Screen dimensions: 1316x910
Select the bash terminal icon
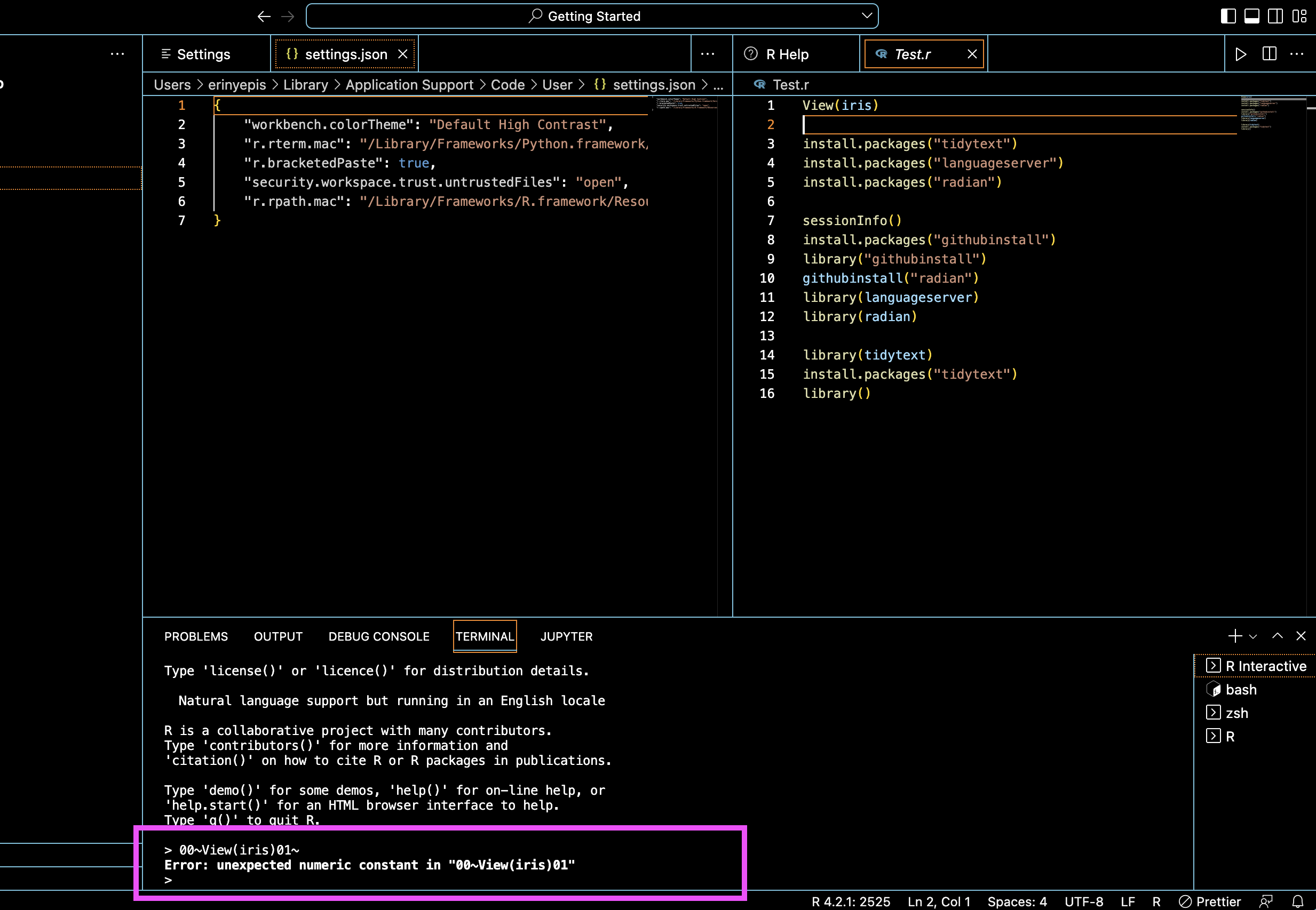[1214, 689]
